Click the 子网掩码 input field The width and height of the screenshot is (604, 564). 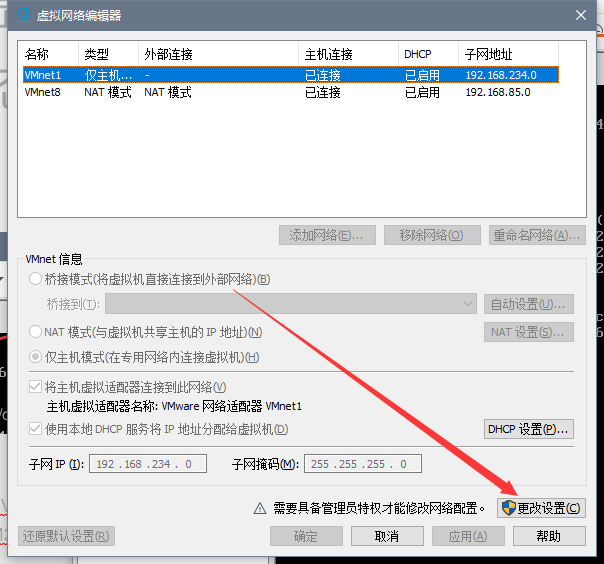coord(363,463)
